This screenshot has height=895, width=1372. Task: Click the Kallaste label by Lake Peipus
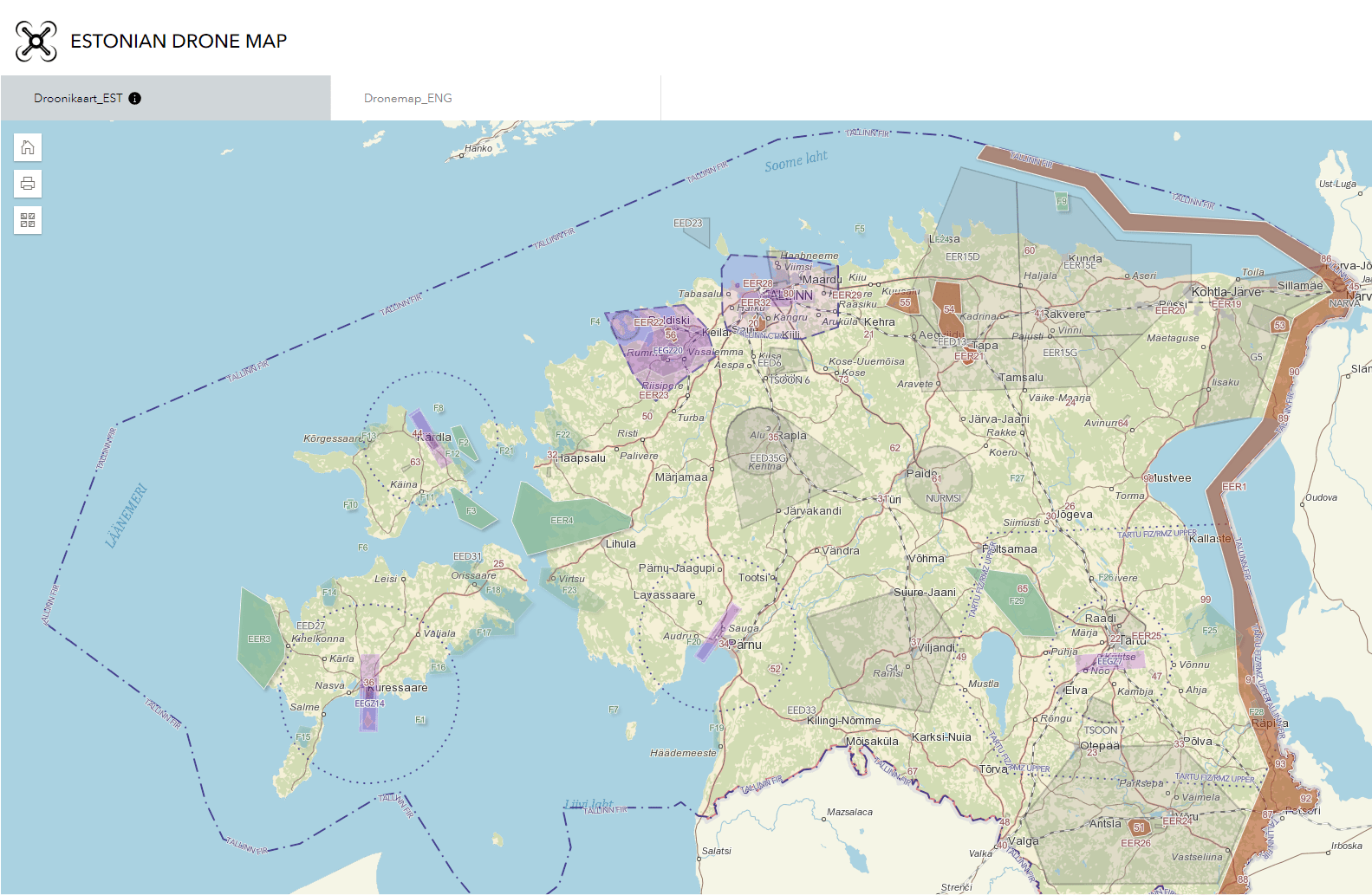click(1210, 539)
